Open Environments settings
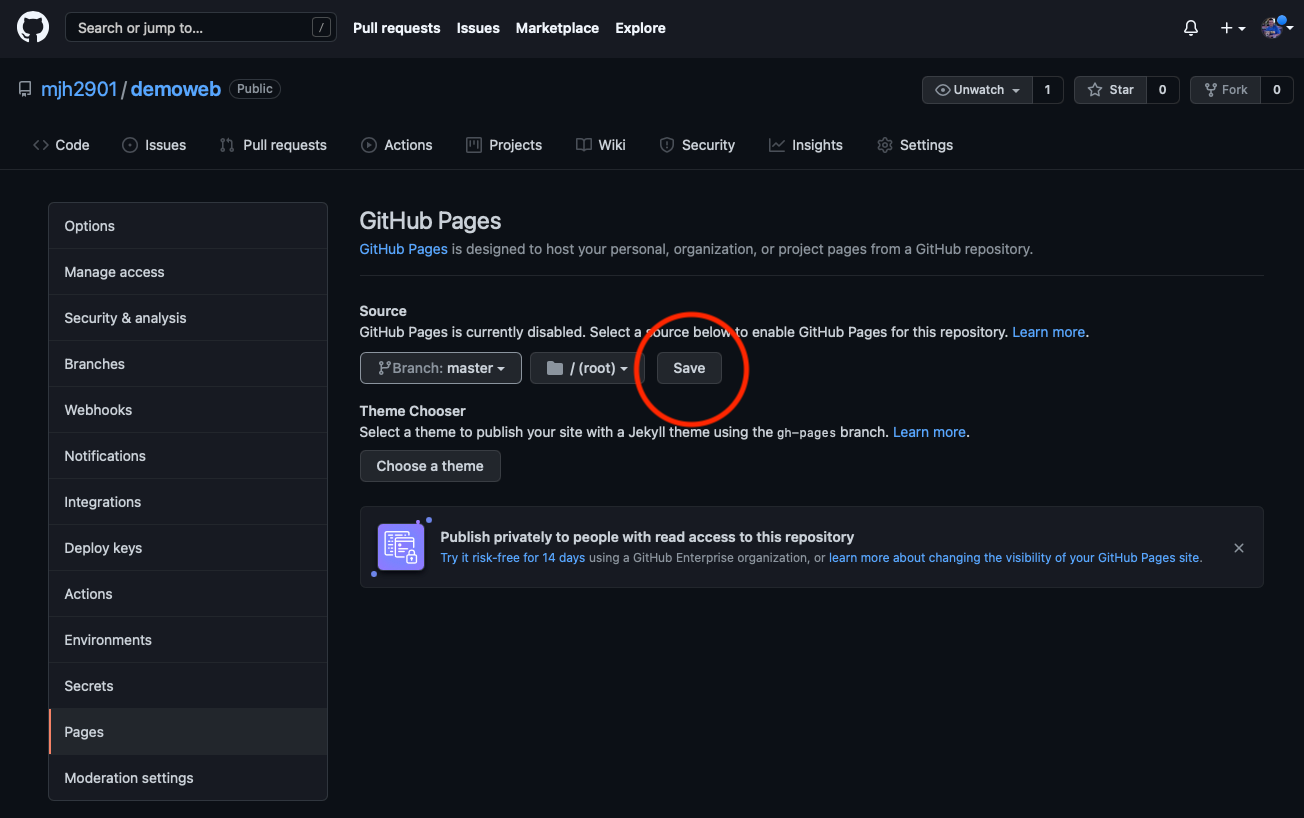The image size is (1304, 818). 188,640
